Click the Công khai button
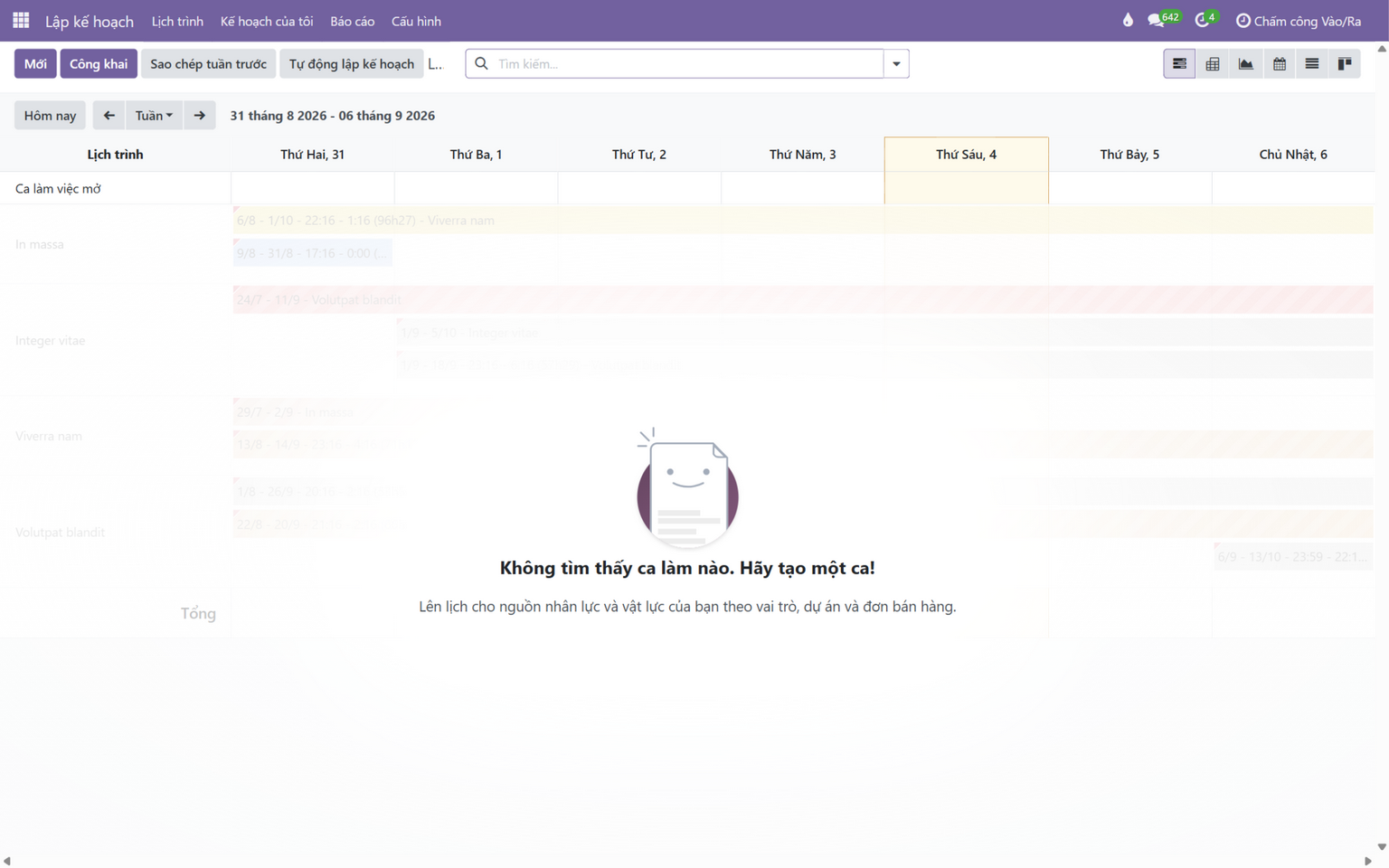The image size is (1389, 868). click(99, 63)
